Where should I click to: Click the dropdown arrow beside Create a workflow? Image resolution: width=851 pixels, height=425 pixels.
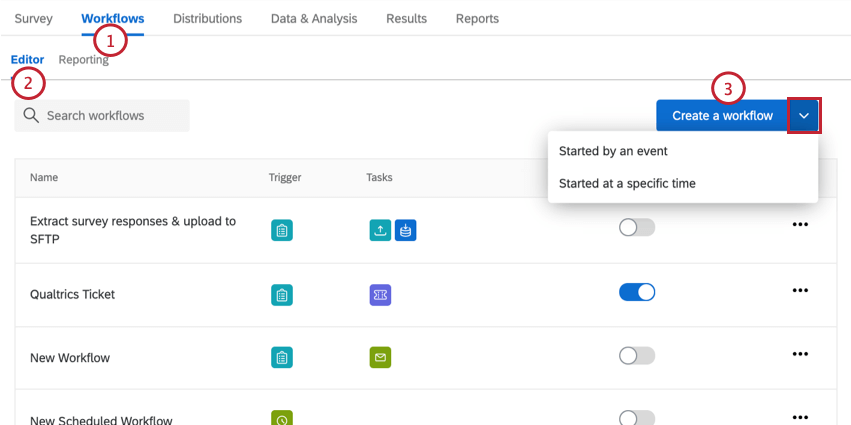(x=804, y=116)
